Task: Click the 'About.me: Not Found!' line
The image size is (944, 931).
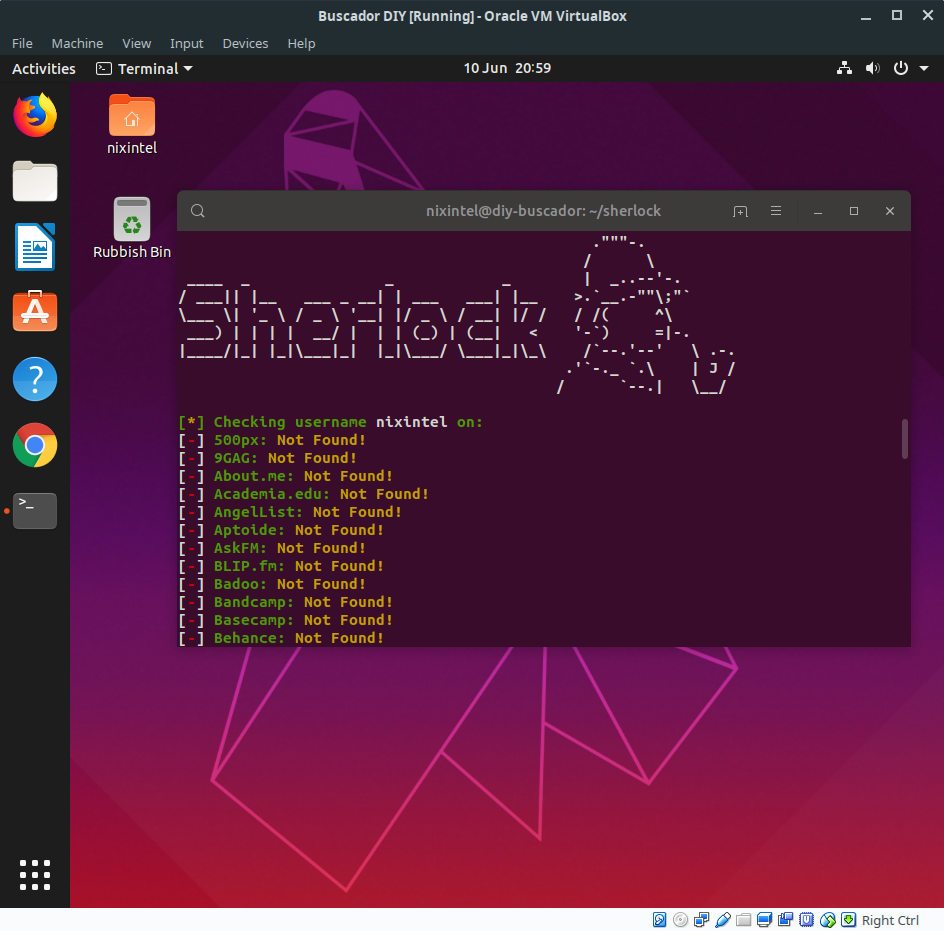Action: (286, 476)
